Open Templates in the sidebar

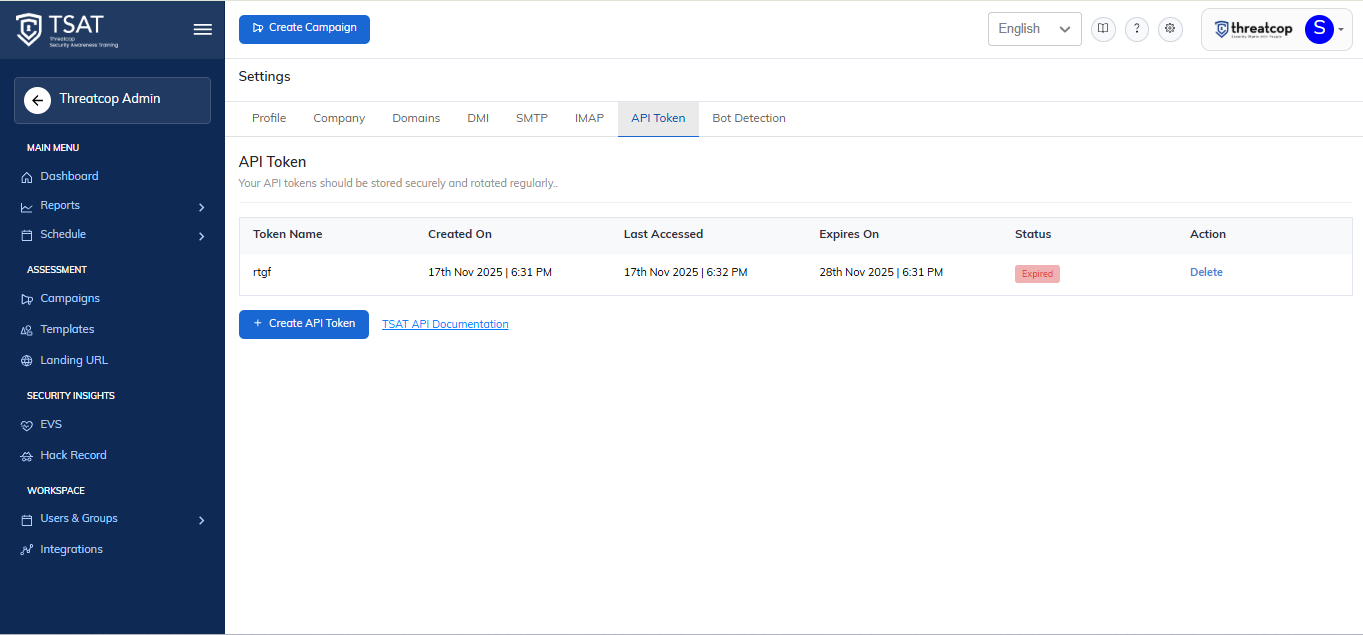(67, 329)
